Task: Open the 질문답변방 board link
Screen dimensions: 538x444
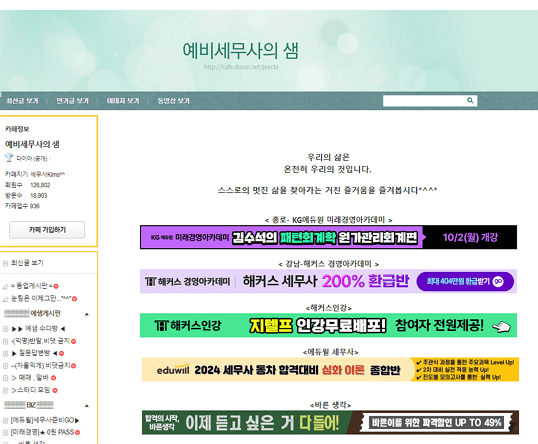Action: click(34, 353)
